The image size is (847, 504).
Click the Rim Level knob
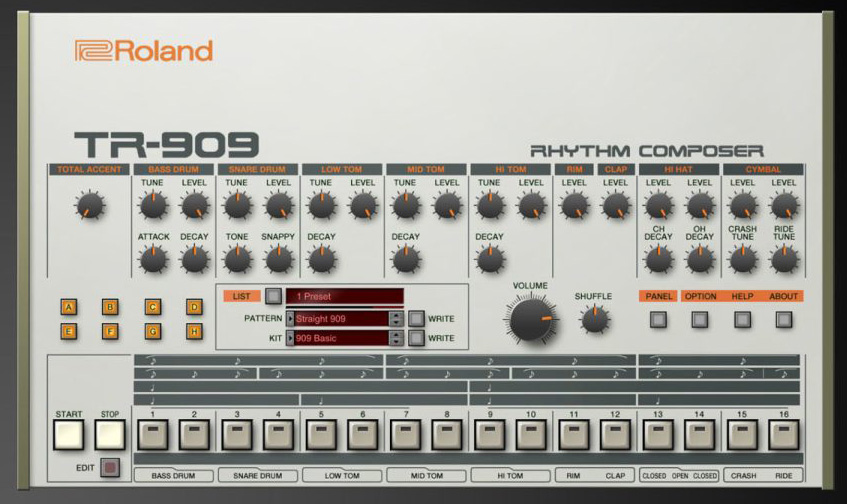pyautogui.click(x=574, y=206)
